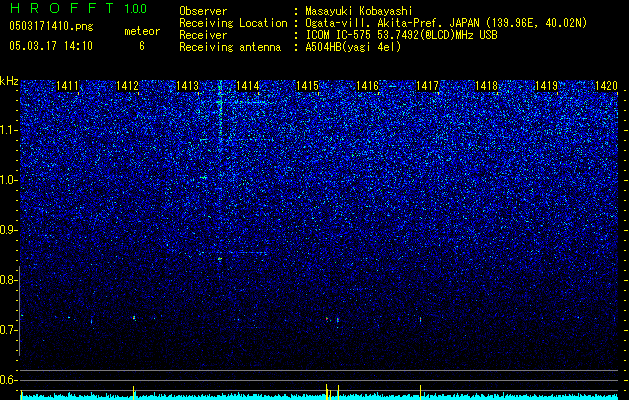Click the 1416 time marker
The height and width of the screenshot is (400, 629).
point(367,86)
